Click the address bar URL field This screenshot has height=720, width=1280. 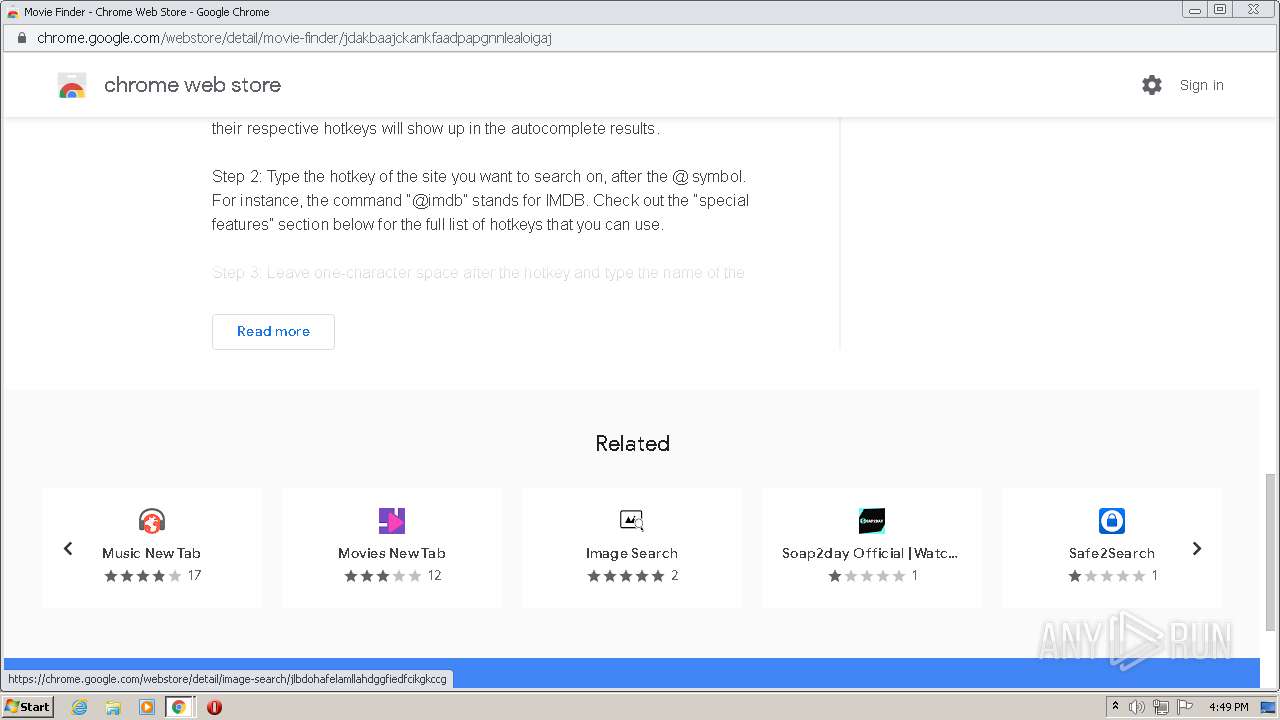640,38
